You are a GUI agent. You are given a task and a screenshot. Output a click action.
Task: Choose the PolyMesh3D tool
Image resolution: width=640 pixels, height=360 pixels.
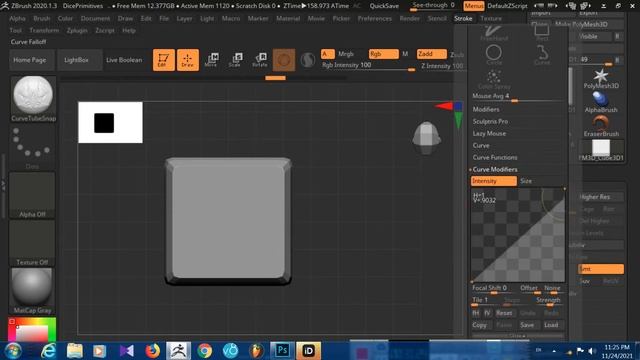pyautogui.click(x=601, y=79)
